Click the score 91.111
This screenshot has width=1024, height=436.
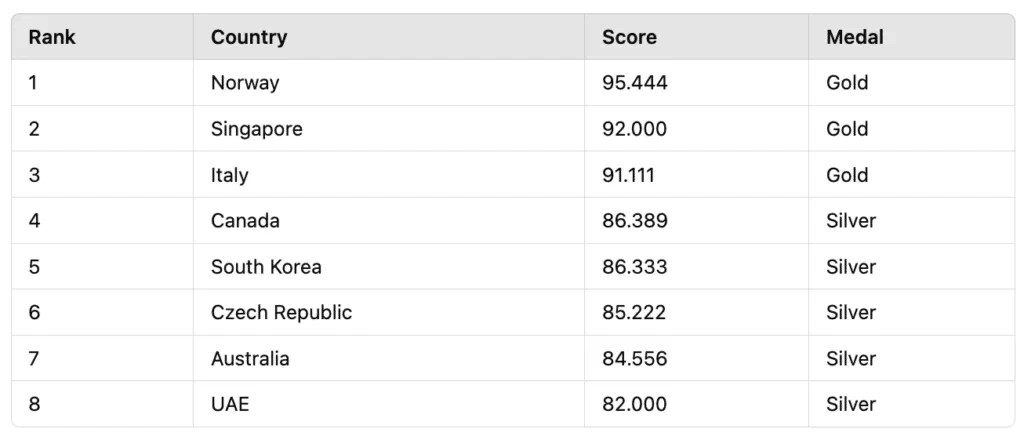[629, 175]
